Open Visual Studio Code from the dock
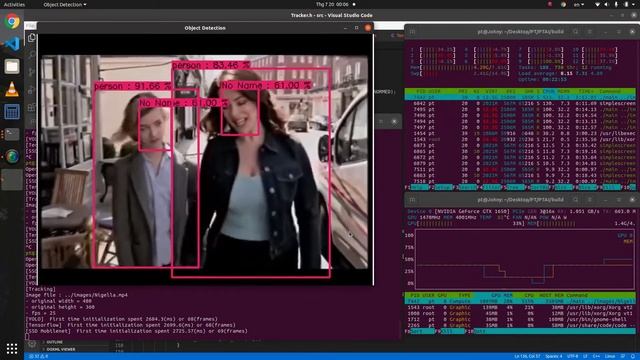Image resolution: width=640 pixels, height=360 pixels. click(x=12, y=43)
